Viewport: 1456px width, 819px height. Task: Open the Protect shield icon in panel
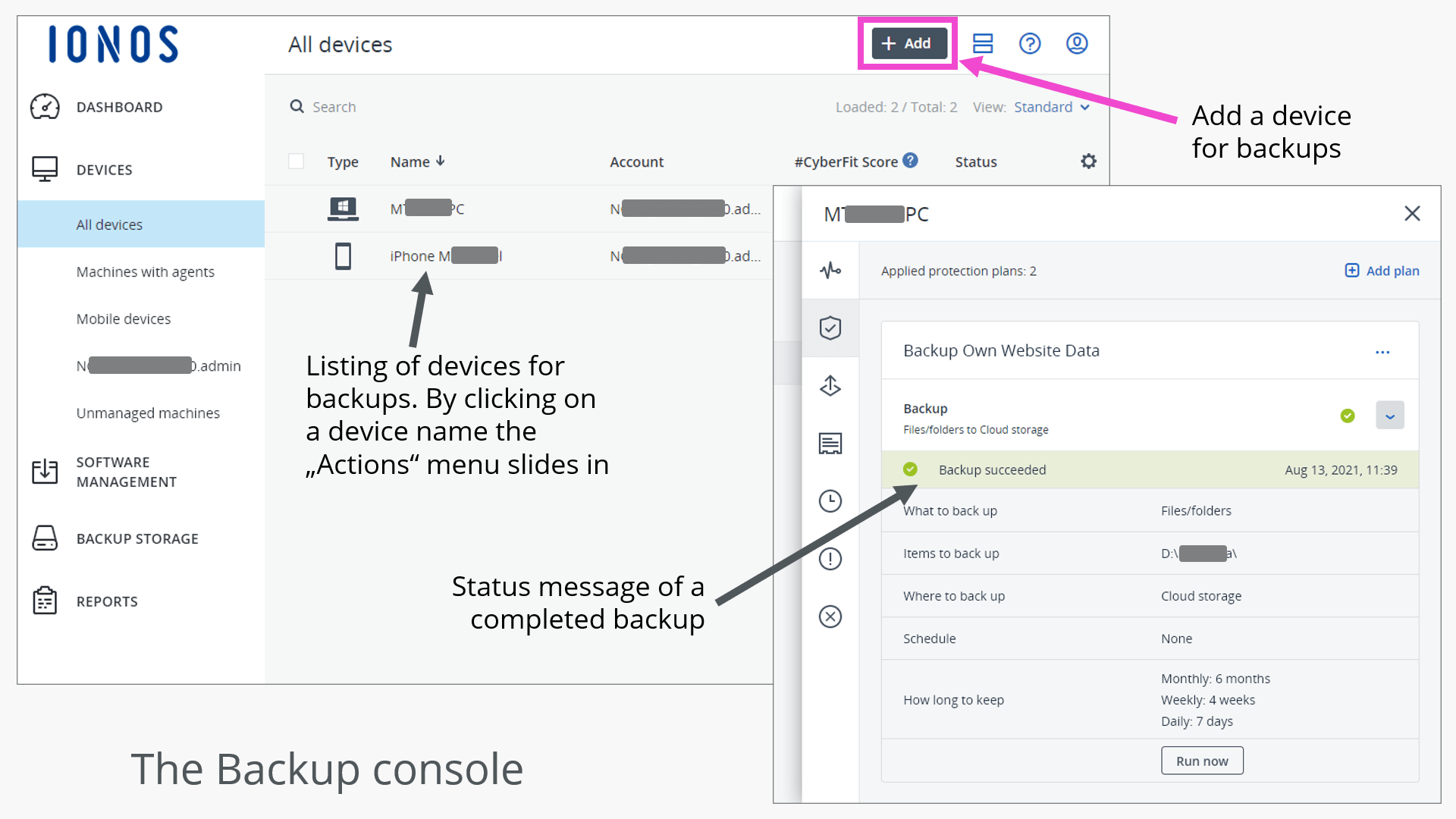tap(830, 328)
